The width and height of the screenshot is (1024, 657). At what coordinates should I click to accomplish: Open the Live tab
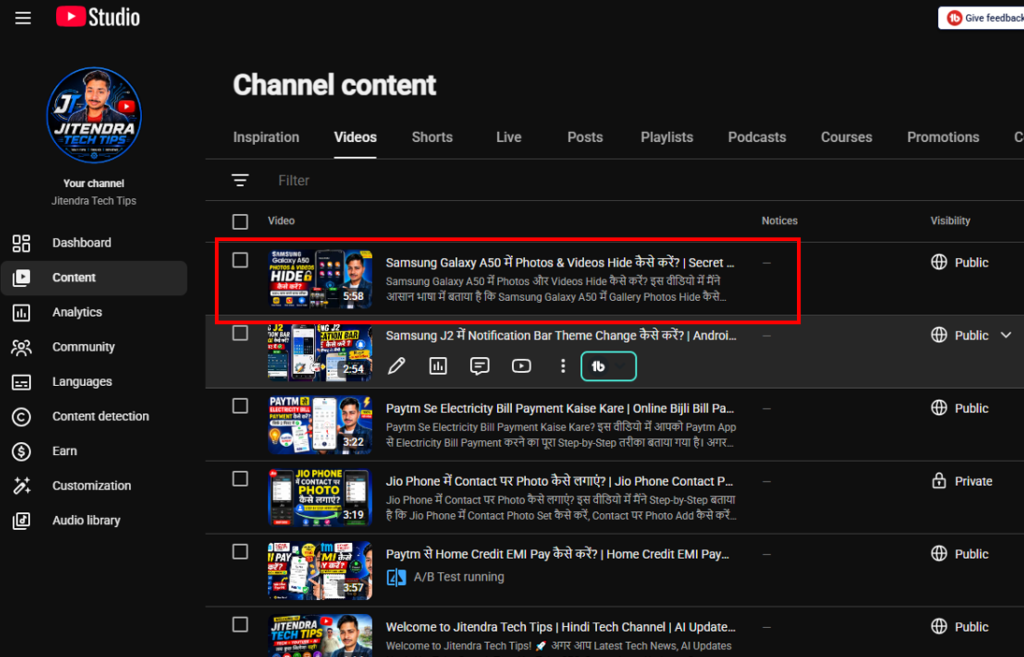(508, 137)
